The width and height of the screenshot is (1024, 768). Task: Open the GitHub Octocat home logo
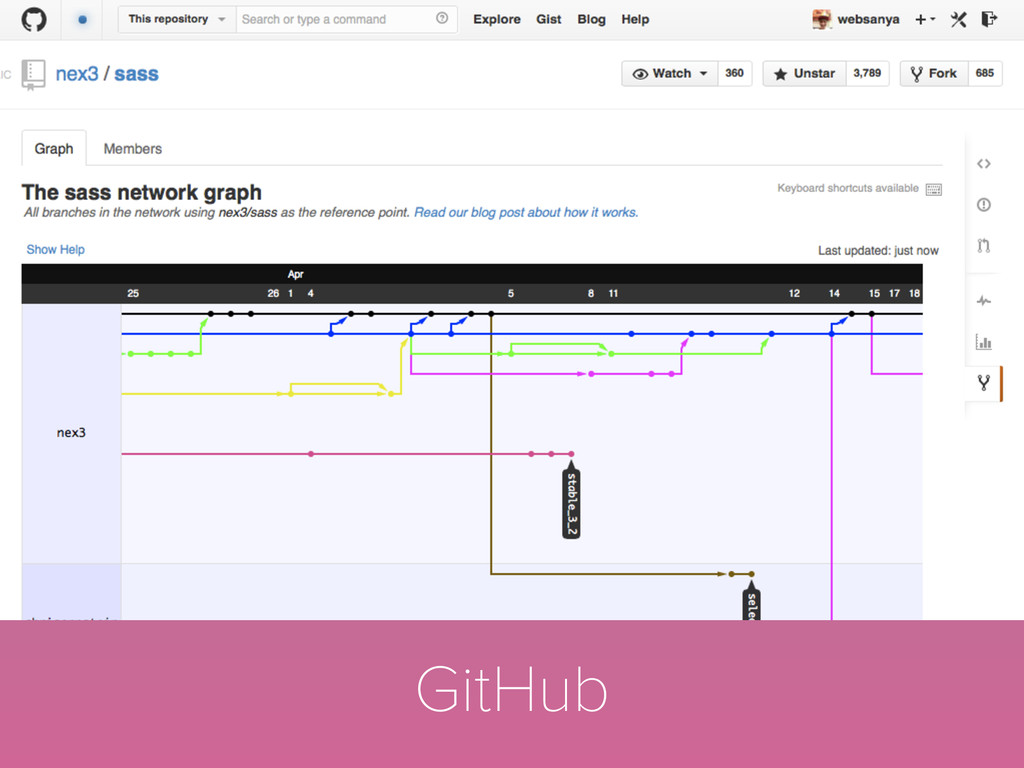click(x=33, y=19)
